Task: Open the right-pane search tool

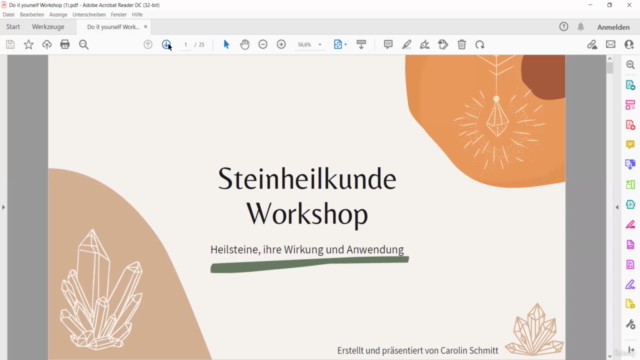Action: [631, 65]
